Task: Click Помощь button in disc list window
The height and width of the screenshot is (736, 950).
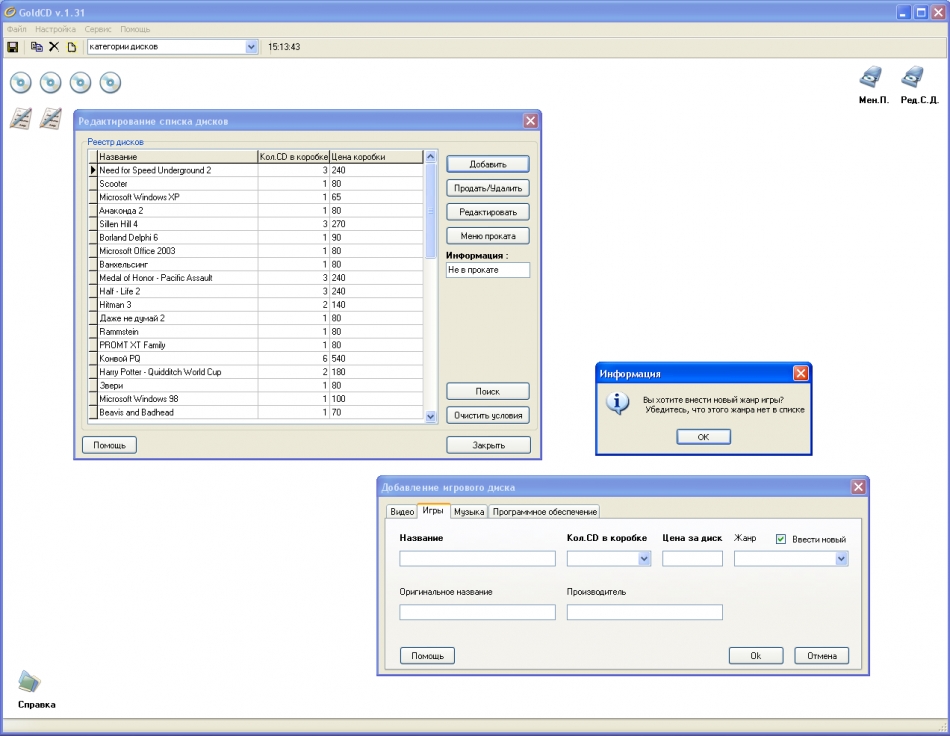Action: [x=109, y=445]
